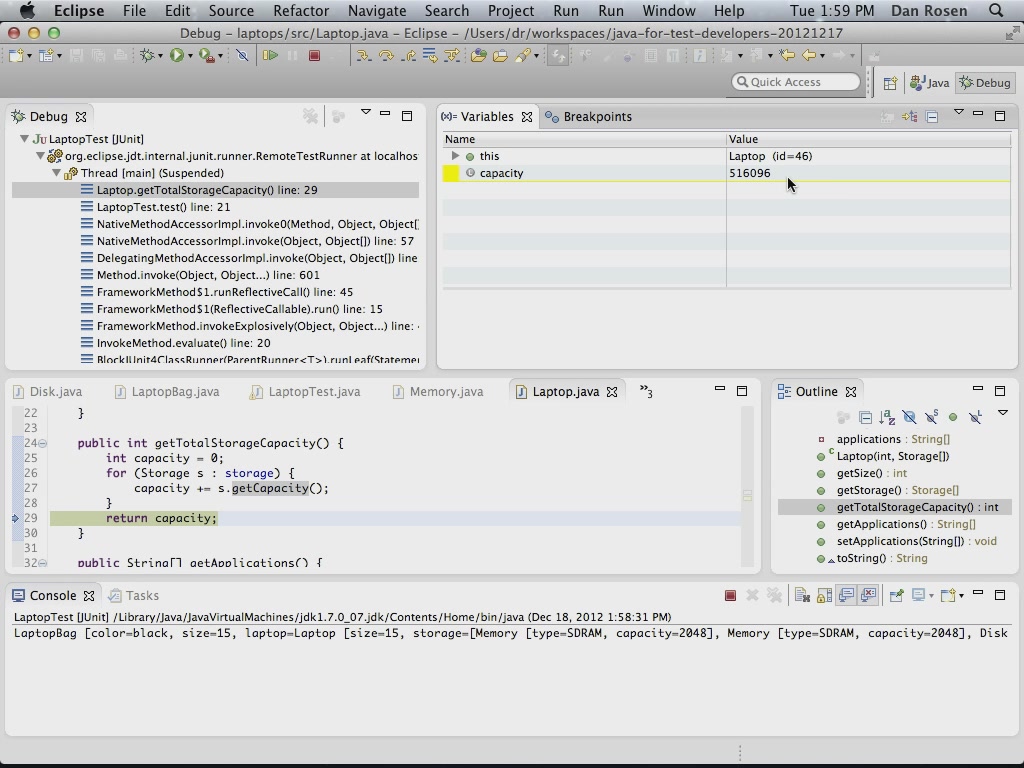Open the Tasks tab
1024x768 pixels.
coord(135,596)
